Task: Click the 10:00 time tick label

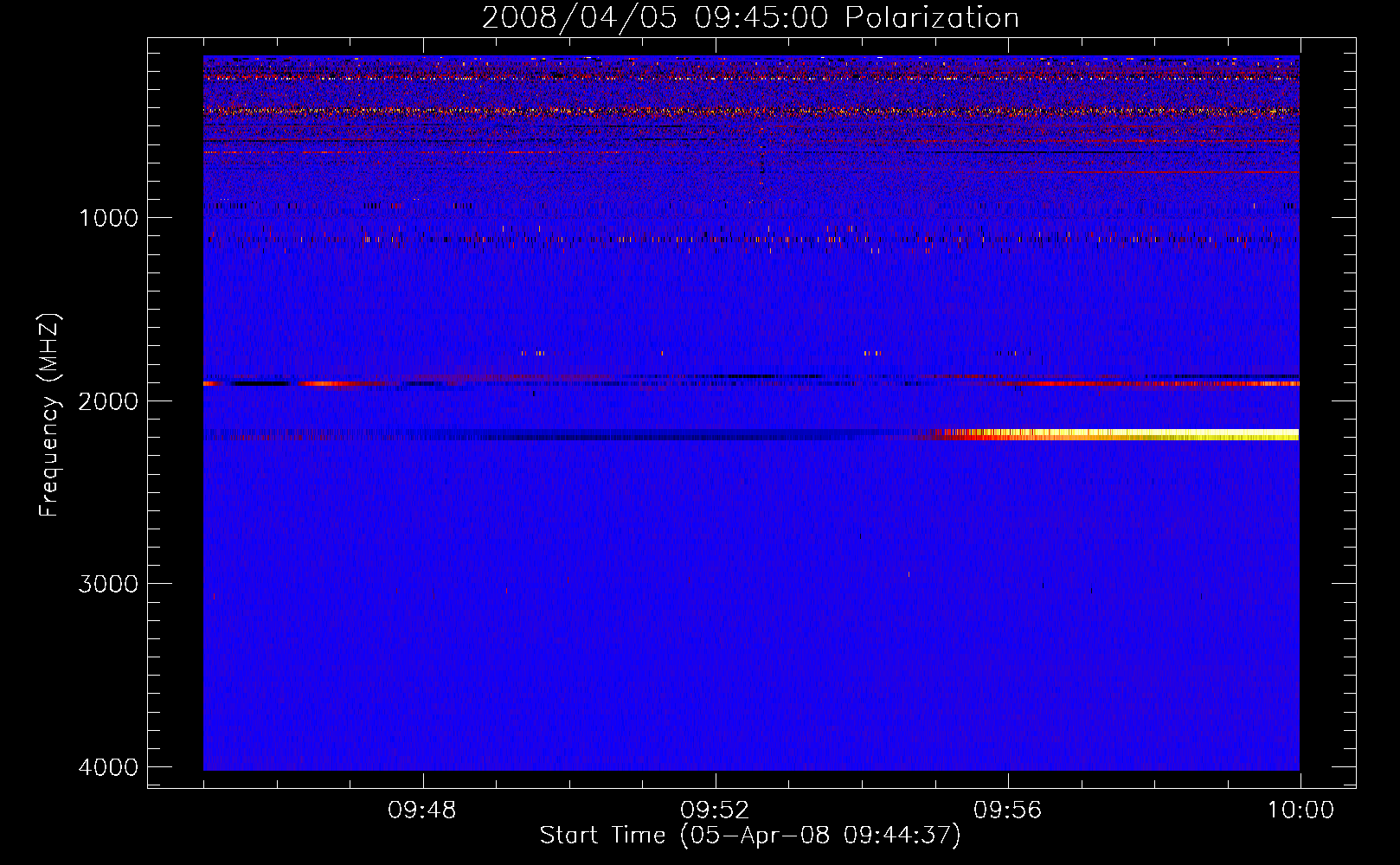Action: 1300,811
